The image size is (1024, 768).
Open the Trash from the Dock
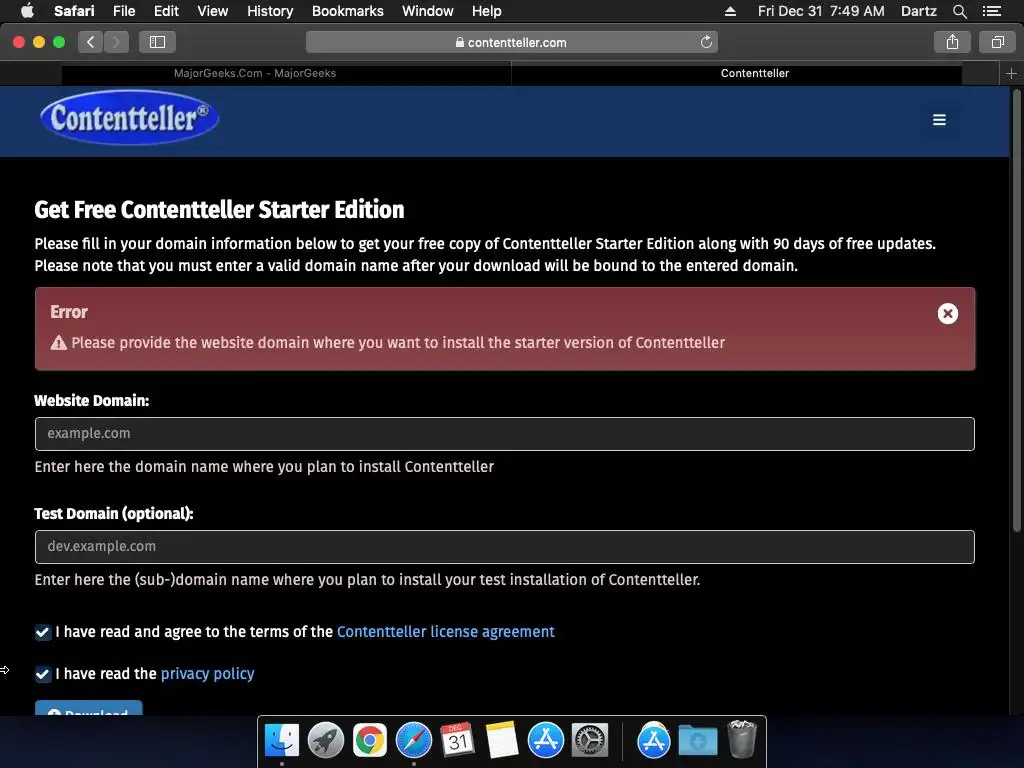pos(741,739)
